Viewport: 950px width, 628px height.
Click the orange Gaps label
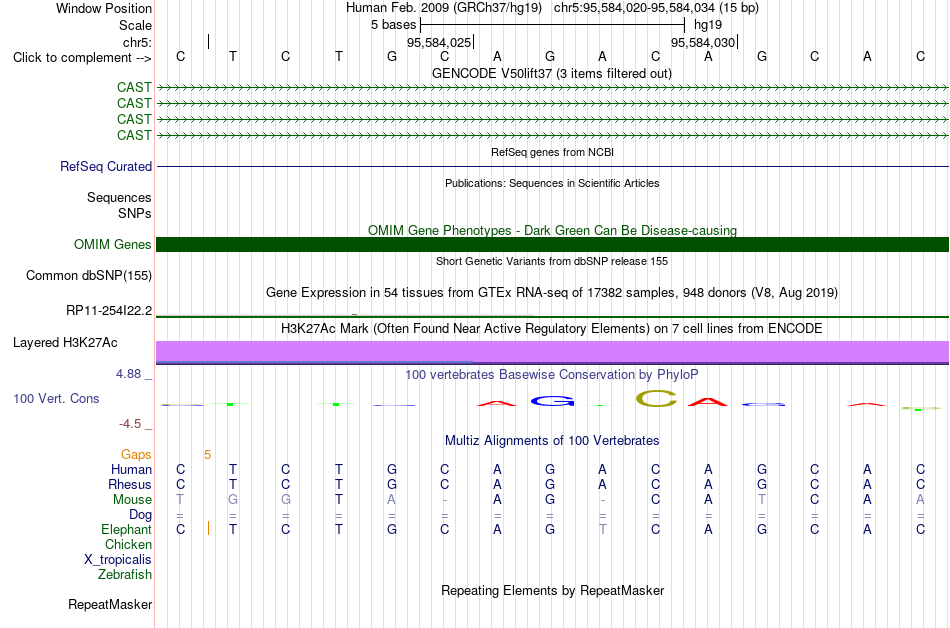[x=136, y=455]
